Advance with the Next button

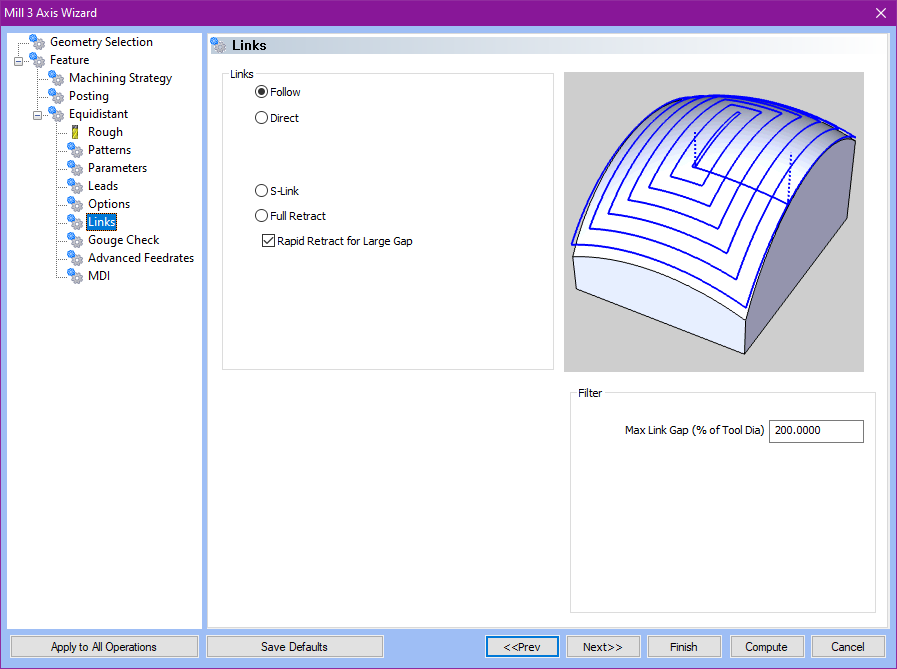(x=603, y=646)
